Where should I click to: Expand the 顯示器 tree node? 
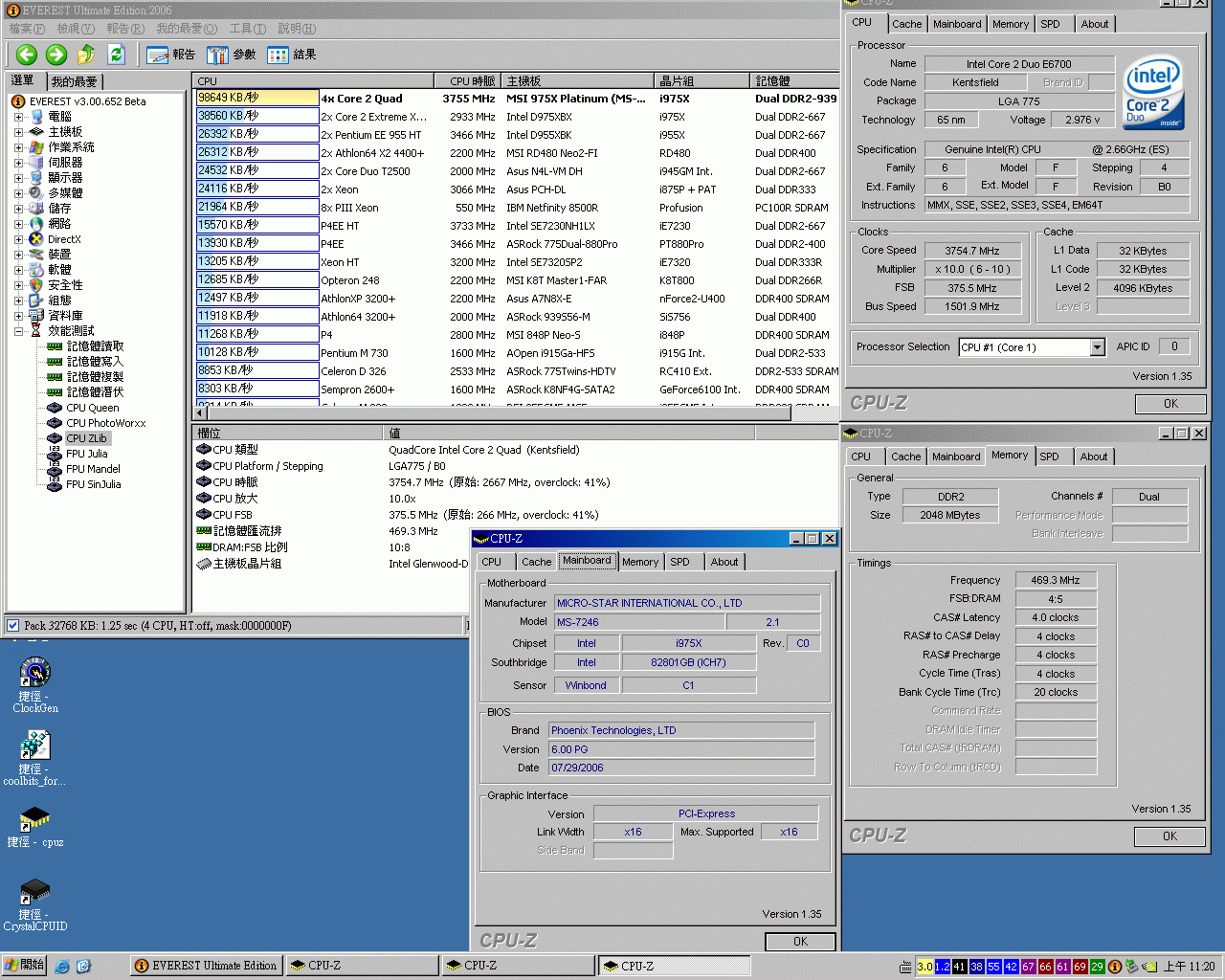18,178
